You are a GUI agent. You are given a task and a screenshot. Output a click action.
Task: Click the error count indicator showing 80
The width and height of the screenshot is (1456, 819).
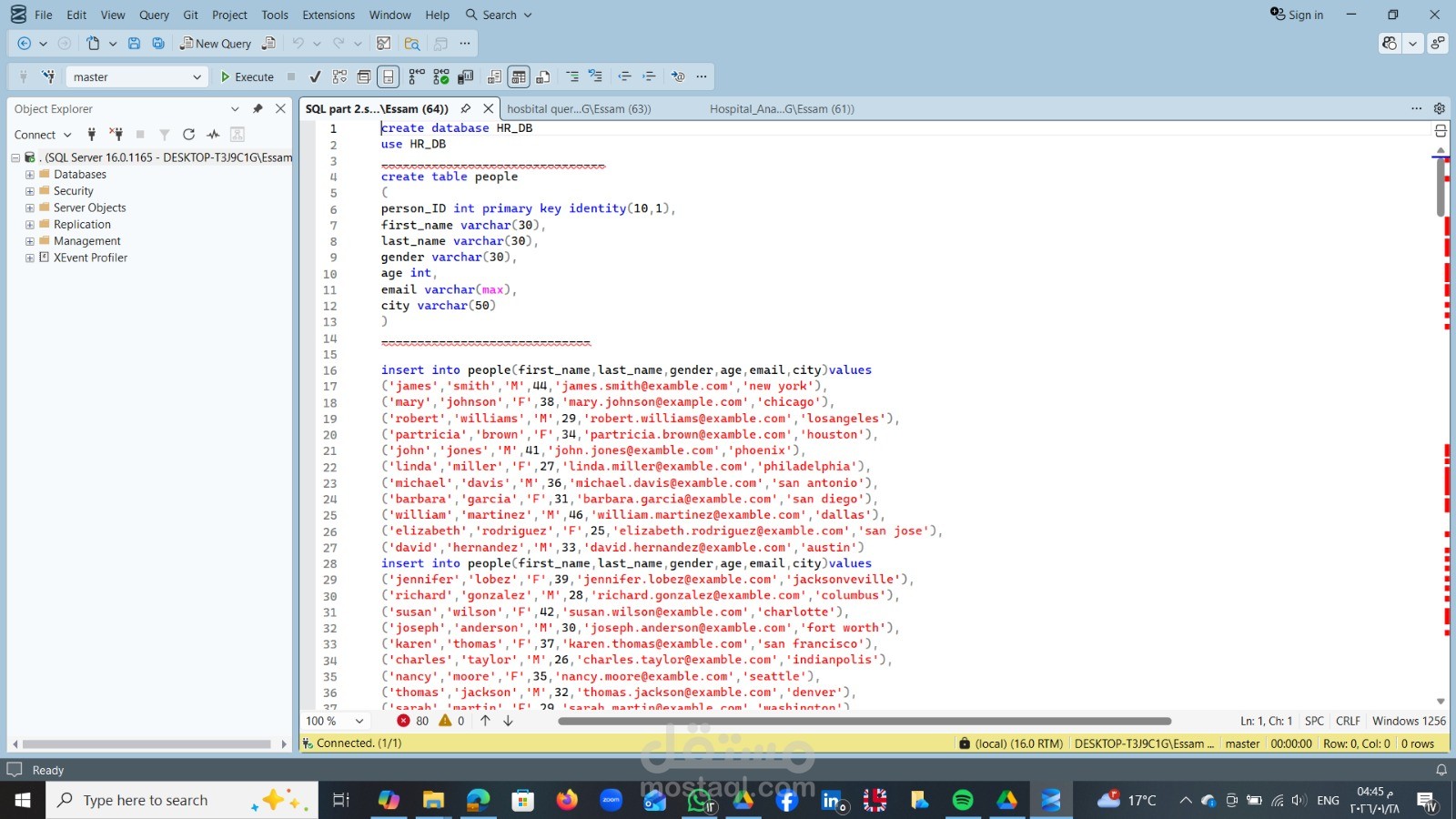tap(413, 721)
